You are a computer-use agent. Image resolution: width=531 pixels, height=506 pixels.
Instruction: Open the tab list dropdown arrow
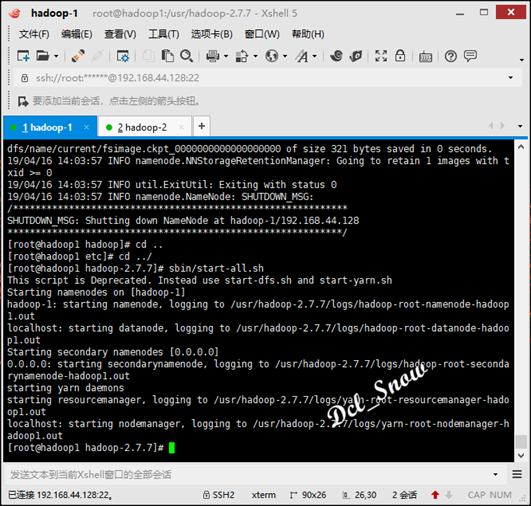520,126
